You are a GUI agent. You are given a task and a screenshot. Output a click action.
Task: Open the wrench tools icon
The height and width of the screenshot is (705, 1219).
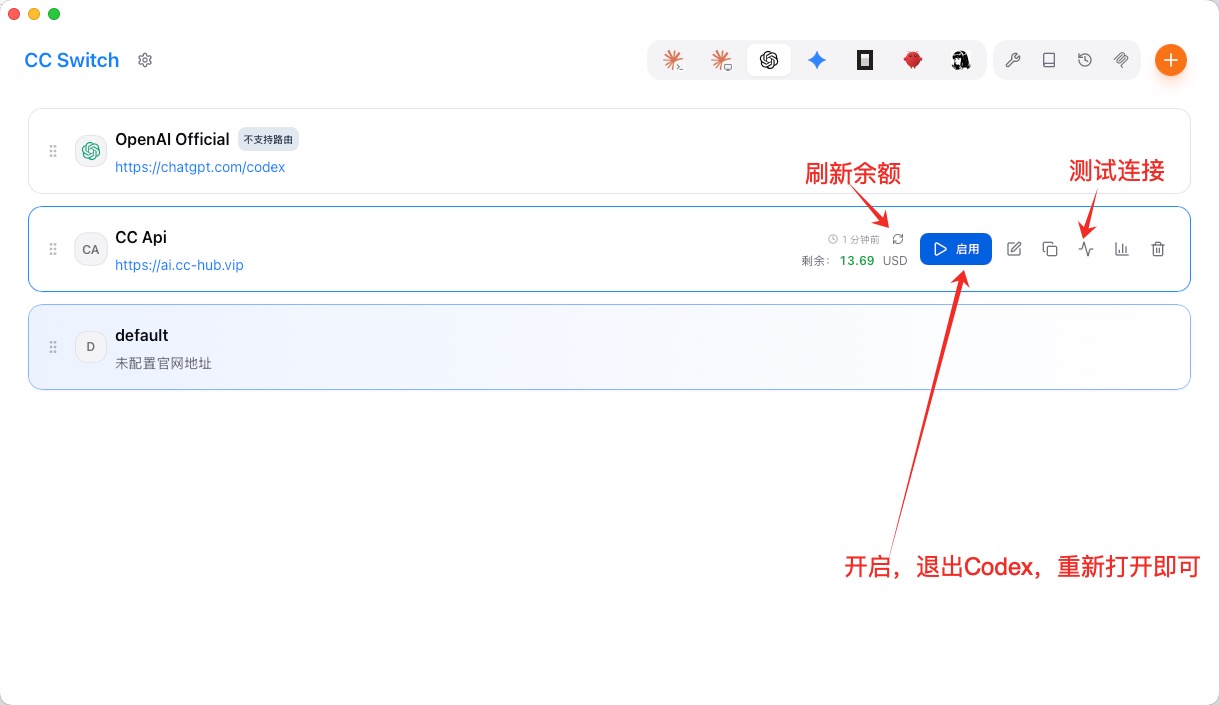click(1012, 60)
